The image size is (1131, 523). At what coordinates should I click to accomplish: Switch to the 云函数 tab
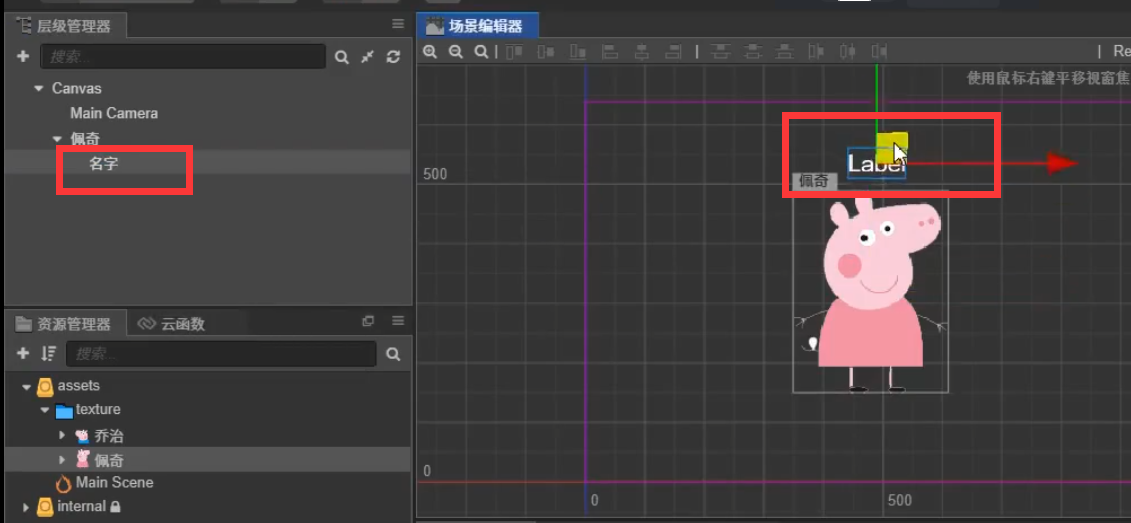pos(172,324)
